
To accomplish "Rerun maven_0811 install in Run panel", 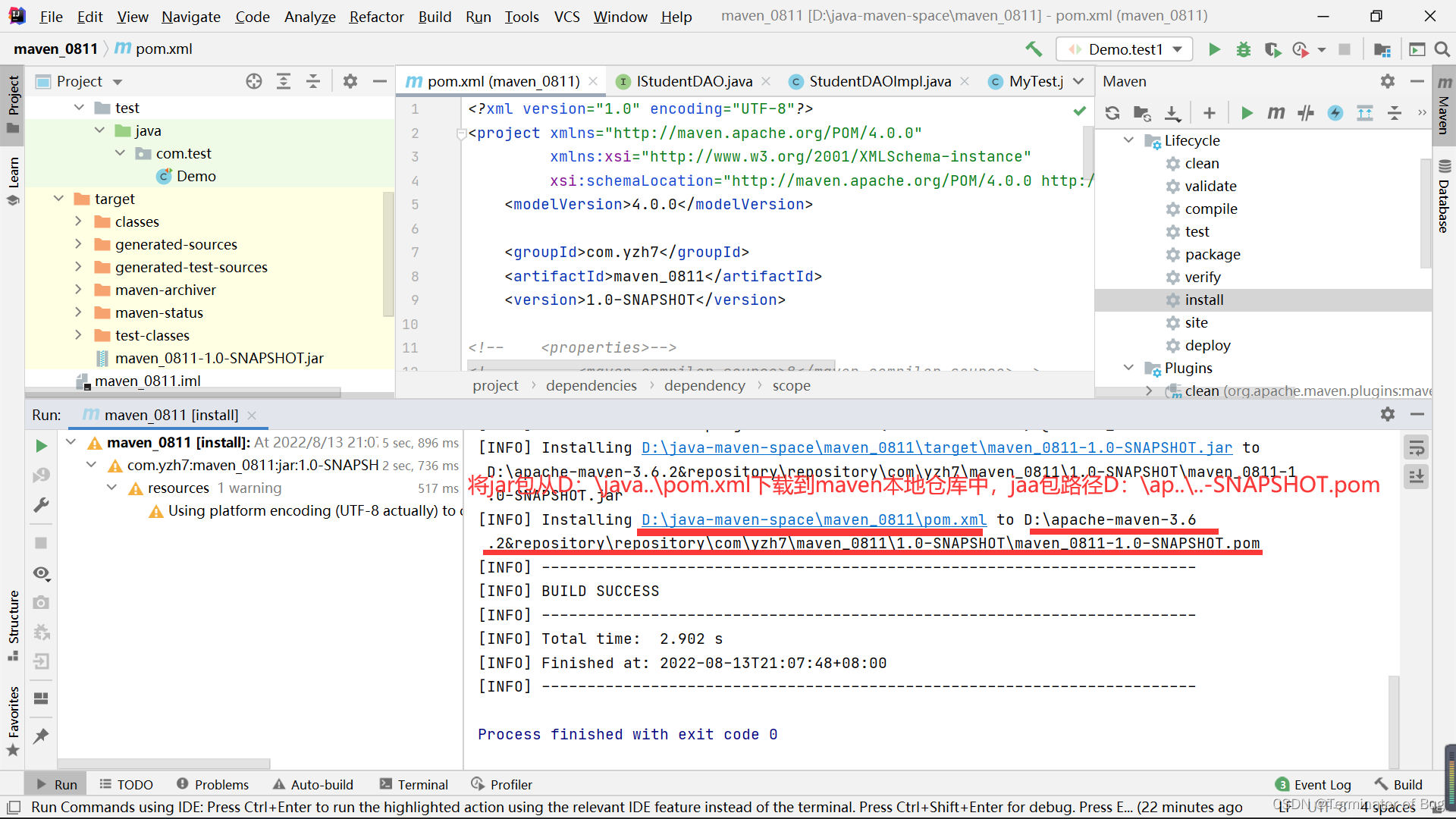I will point(41,446).
